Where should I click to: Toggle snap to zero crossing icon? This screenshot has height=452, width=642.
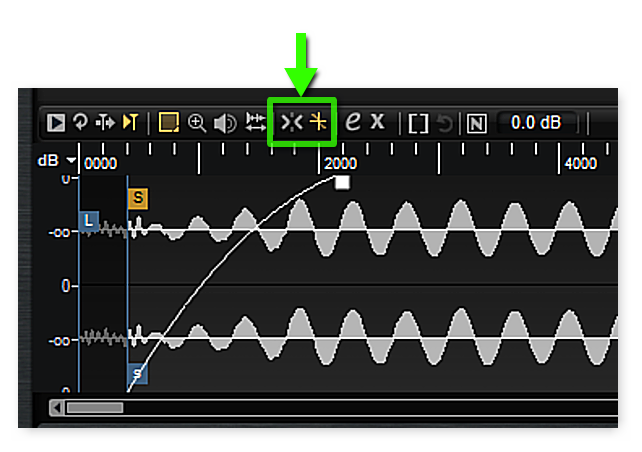pyautogui.click(x=292, y=122)
